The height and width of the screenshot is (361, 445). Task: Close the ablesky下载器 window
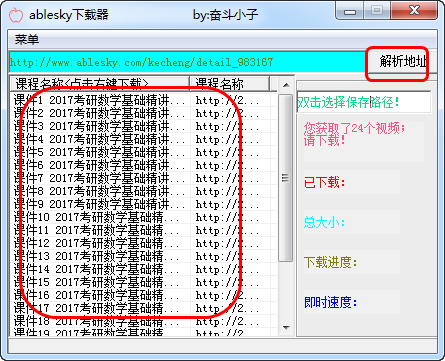[x=414, y=11]
